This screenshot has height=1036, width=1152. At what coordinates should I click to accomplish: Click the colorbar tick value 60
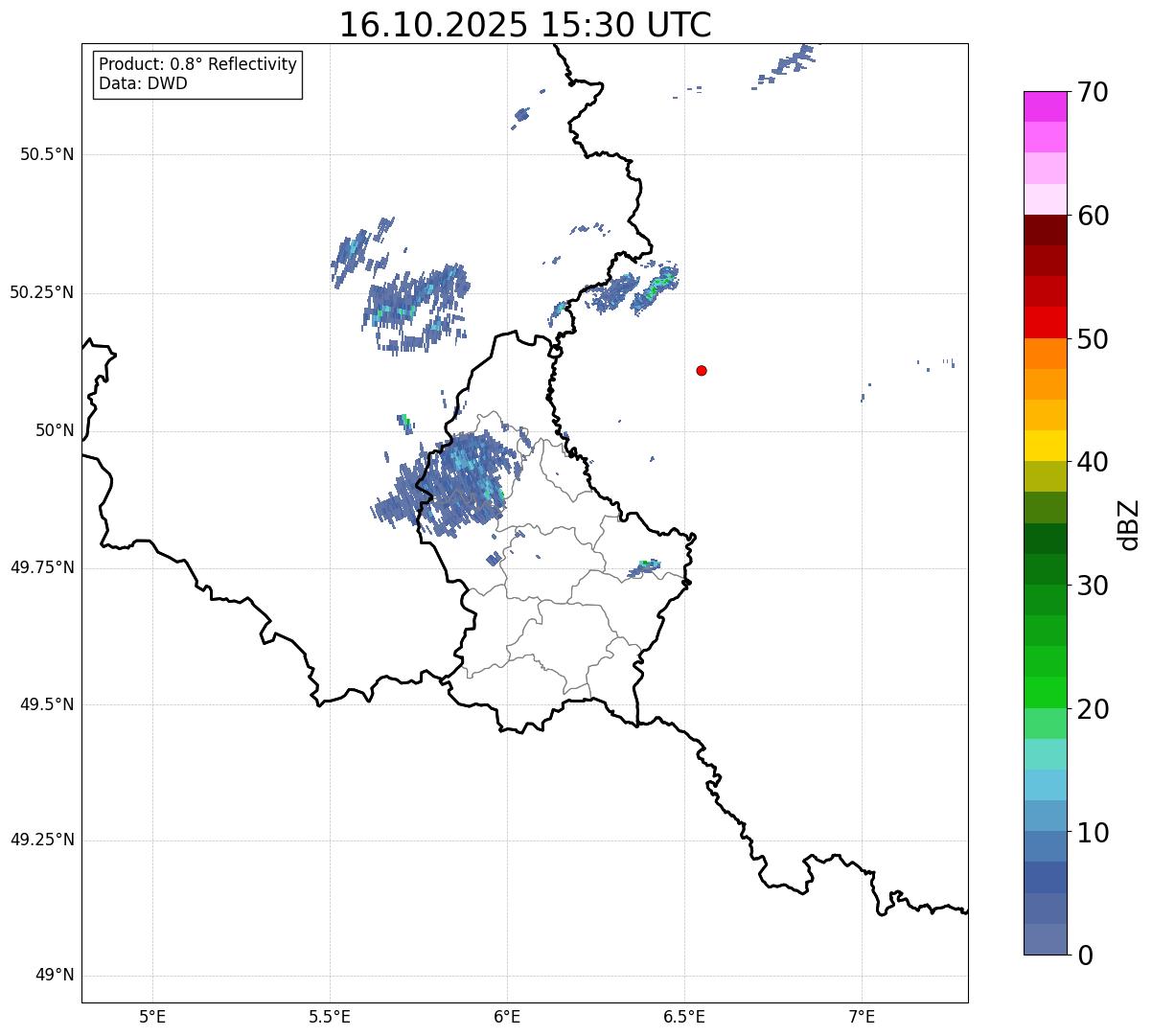click(1093, 216)
